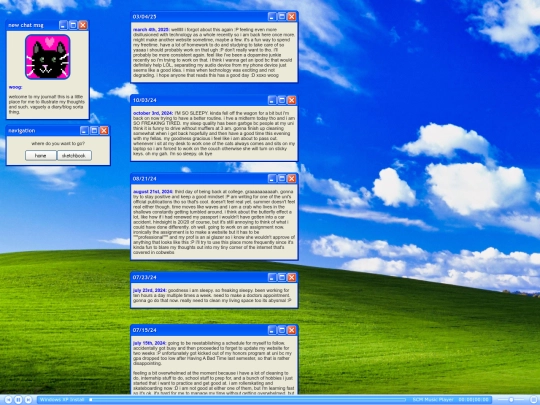The height and width of the screenshot is (405, 540).
Task: Click the 07/23/24 window title
Action: click(x=145, y=277)
